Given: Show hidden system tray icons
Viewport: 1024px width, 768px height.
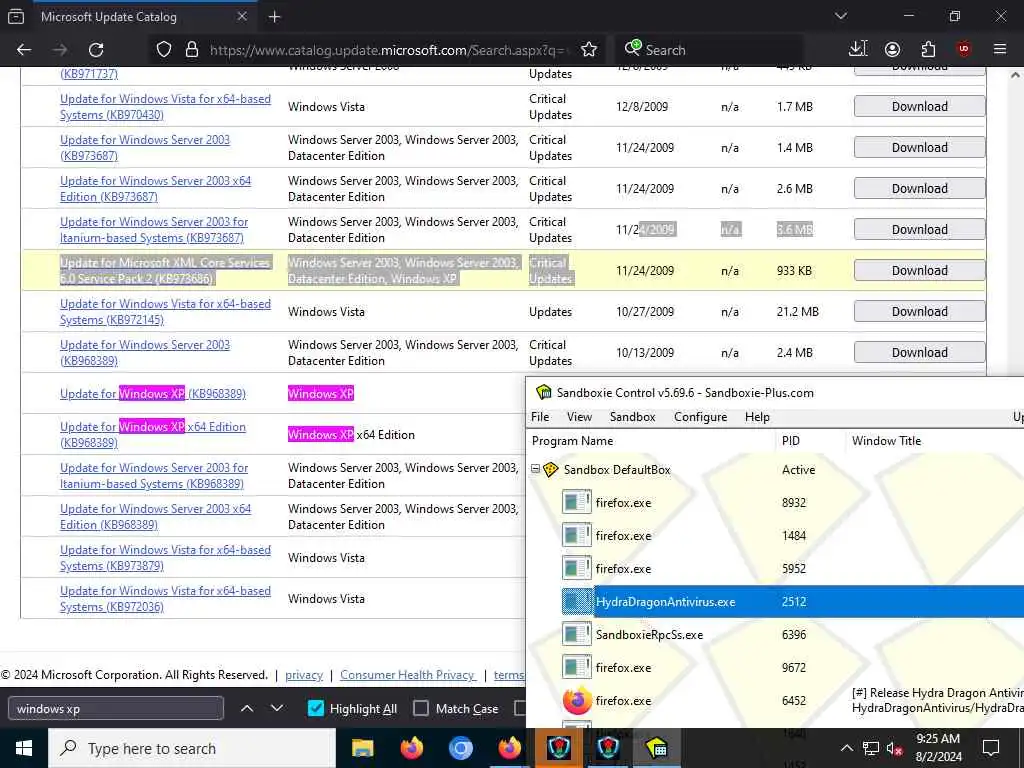Looking at the screenshot, I should tap(846, 748).
